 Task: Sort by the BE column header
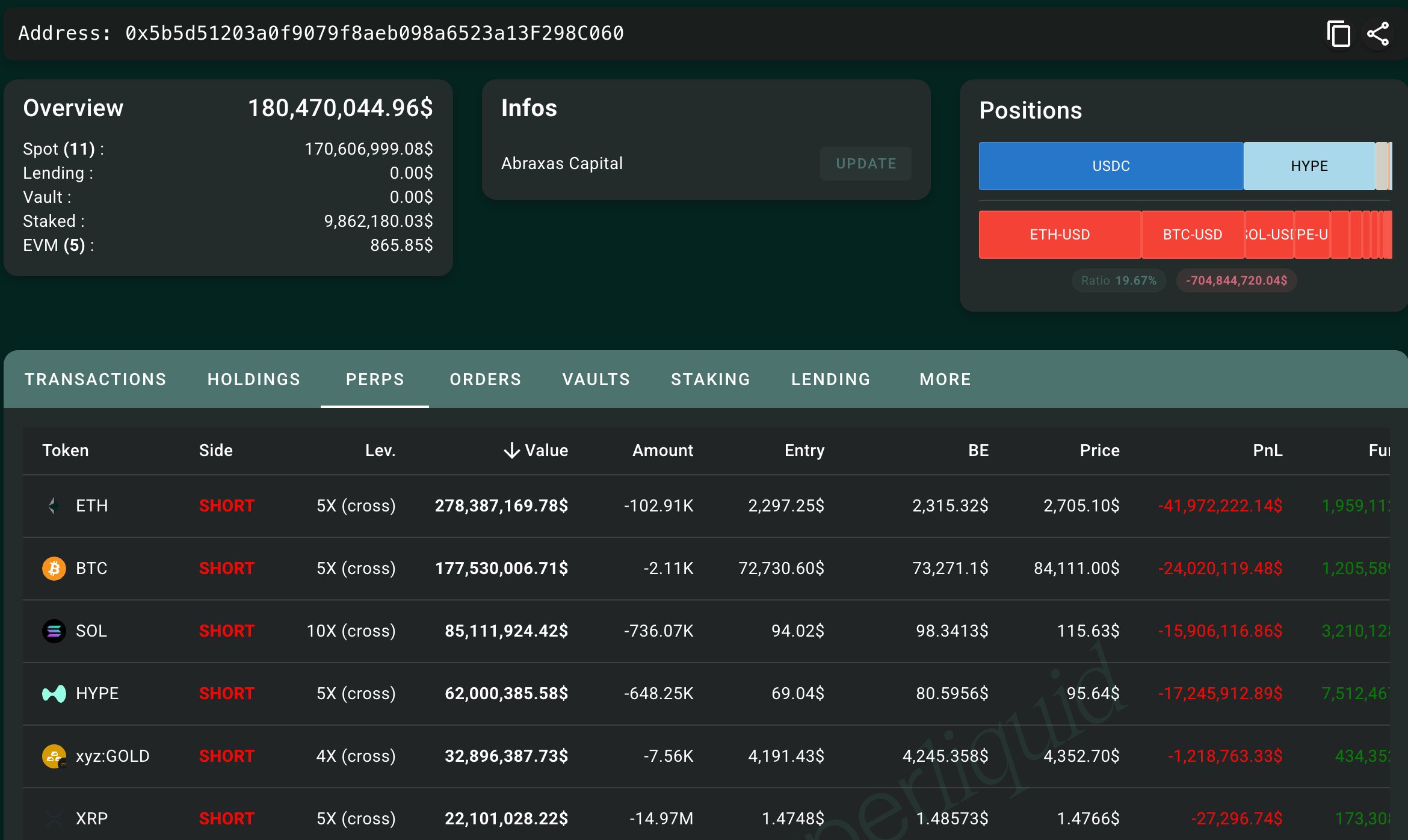click(978, 451)
